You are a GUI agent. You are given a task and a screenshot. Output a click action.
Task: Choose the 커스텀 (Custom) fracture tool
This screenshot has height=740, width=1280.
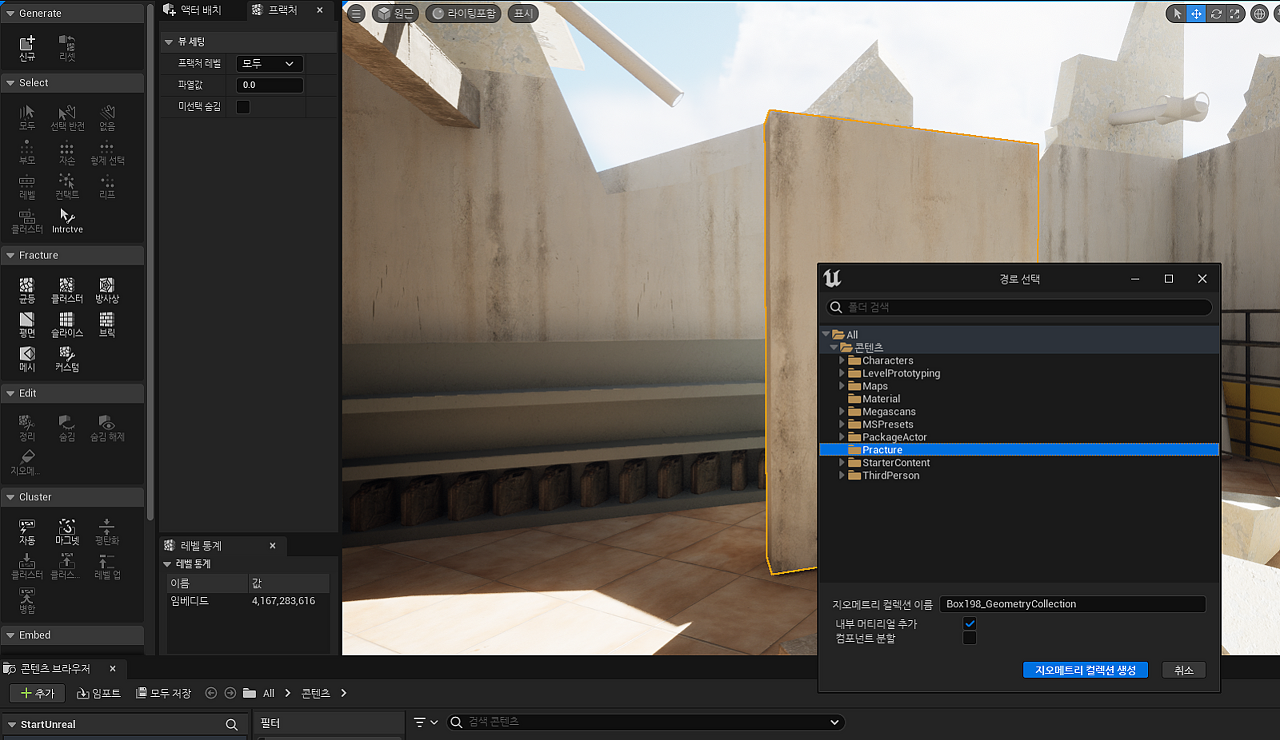[67, 358]
